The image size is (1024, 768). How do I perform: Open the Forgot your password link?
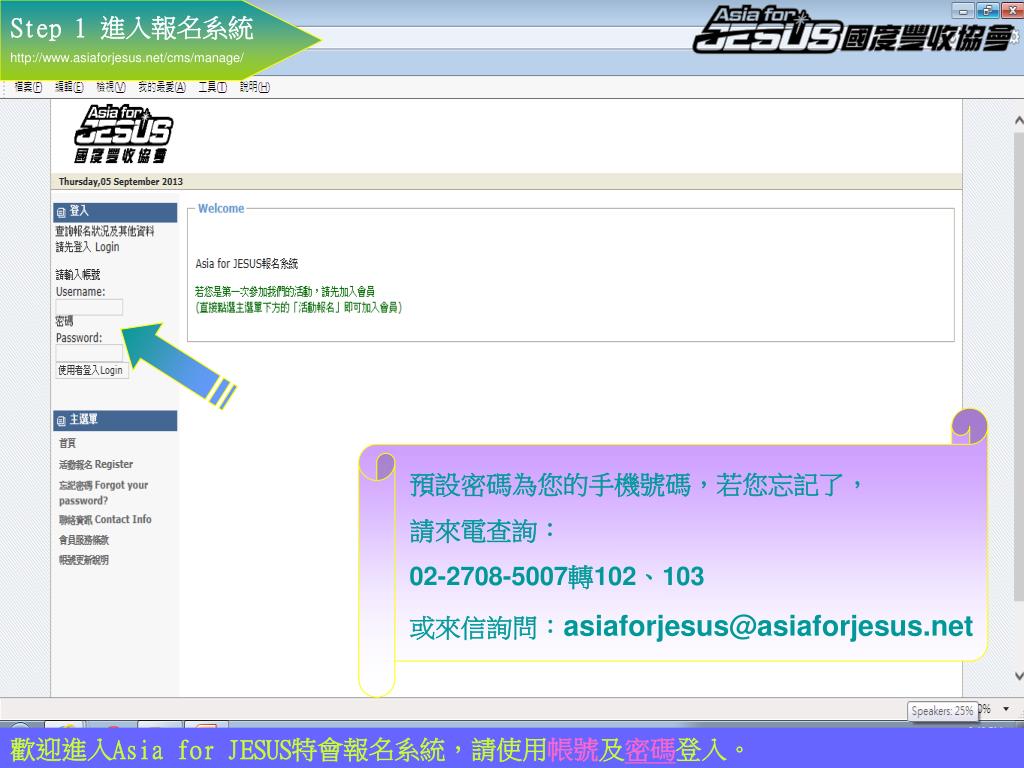pos(102,492)
